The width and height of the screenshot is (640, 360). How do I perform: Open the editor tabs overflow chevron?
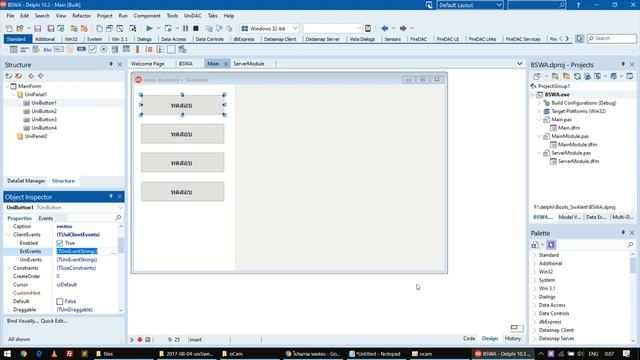519,64
